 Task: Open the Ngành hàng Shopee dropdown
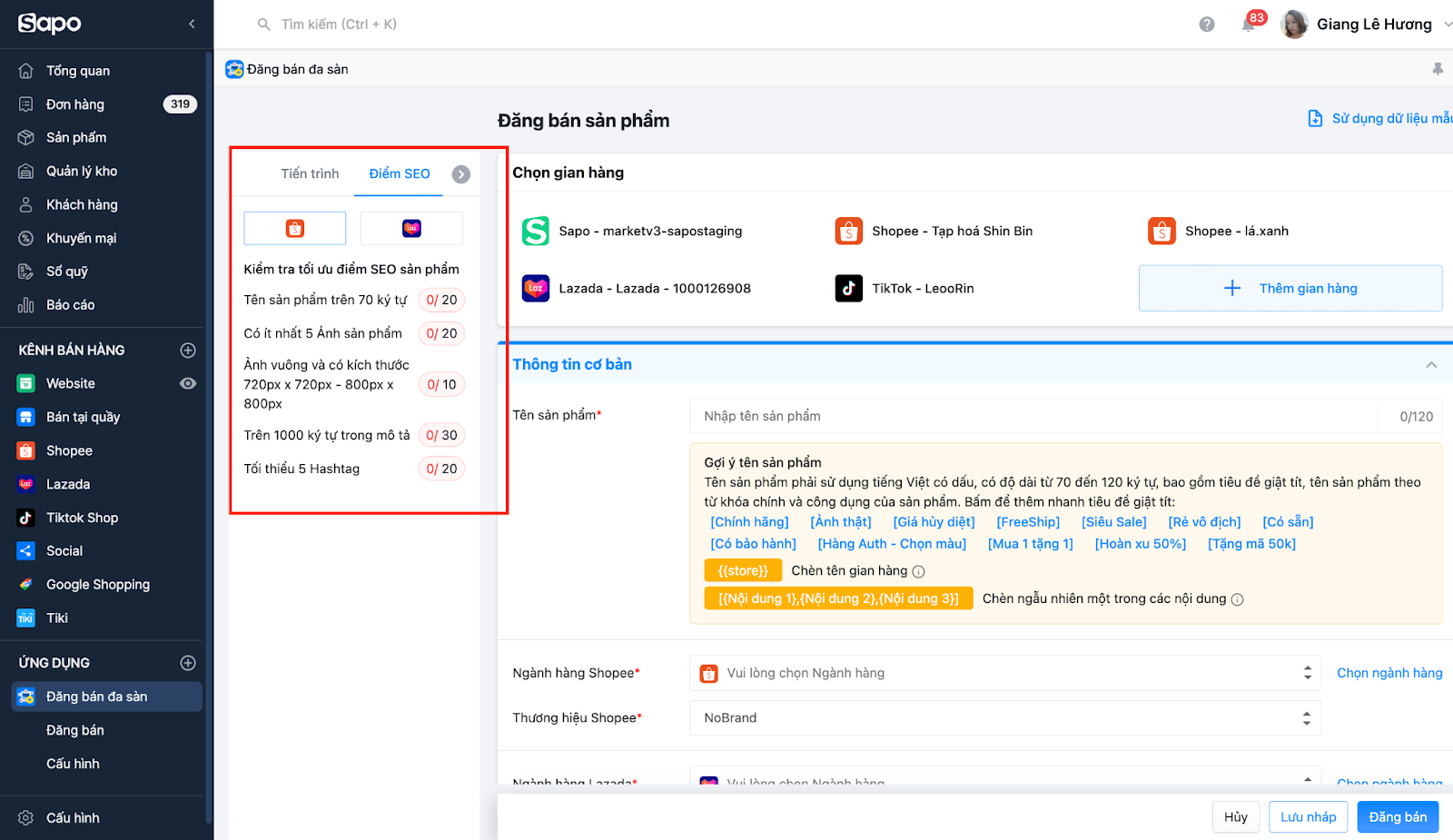point(1004,673)
